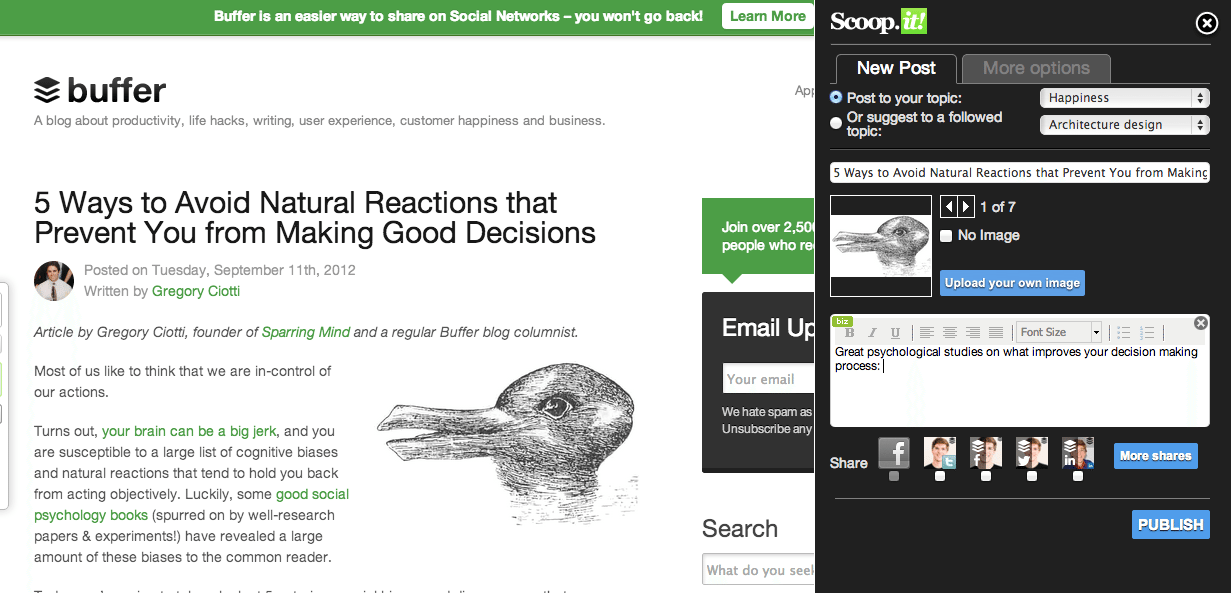The width and height of the screenshot is (1231, 593).
Task: Go to the next image with the right arrow
Action: (966, 207)
